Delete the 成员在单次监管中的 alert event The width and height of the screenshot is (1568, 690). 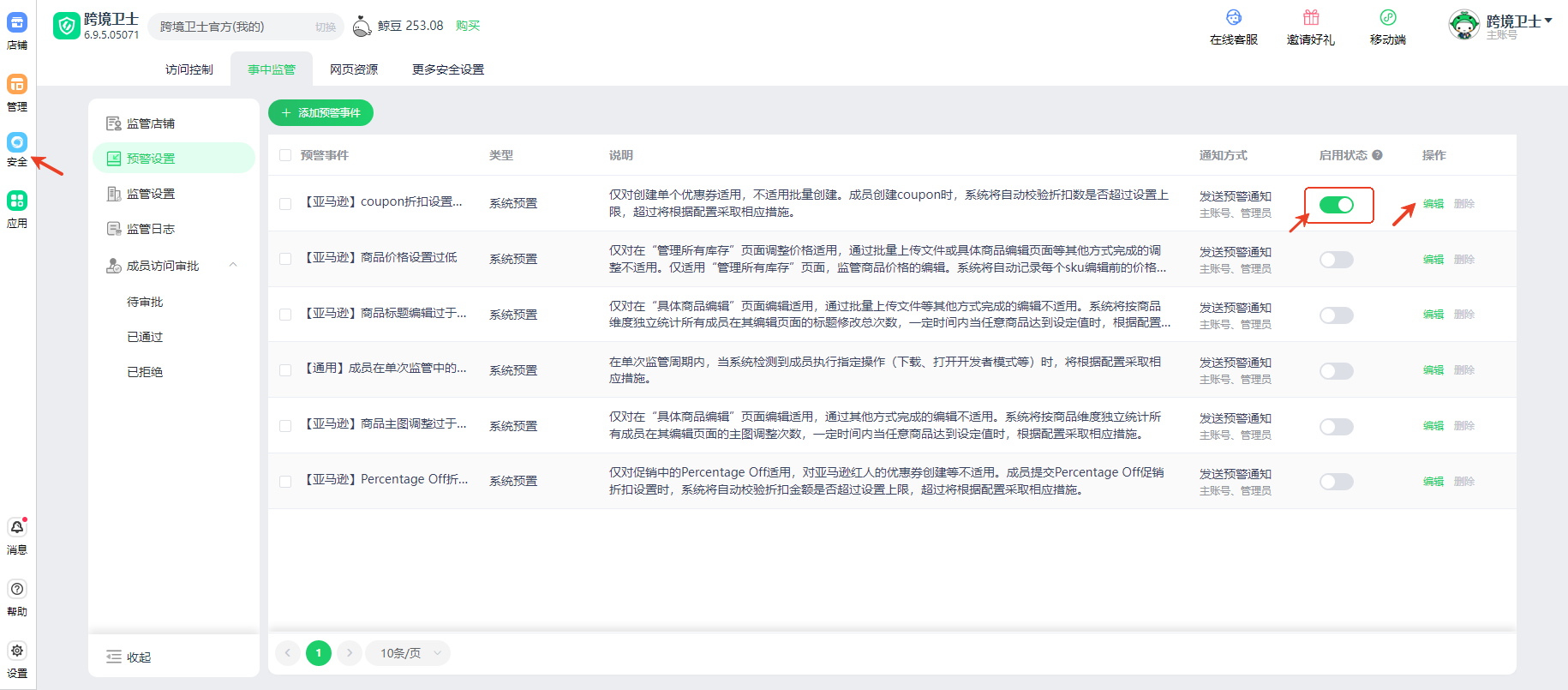[x=1464, y=370]
